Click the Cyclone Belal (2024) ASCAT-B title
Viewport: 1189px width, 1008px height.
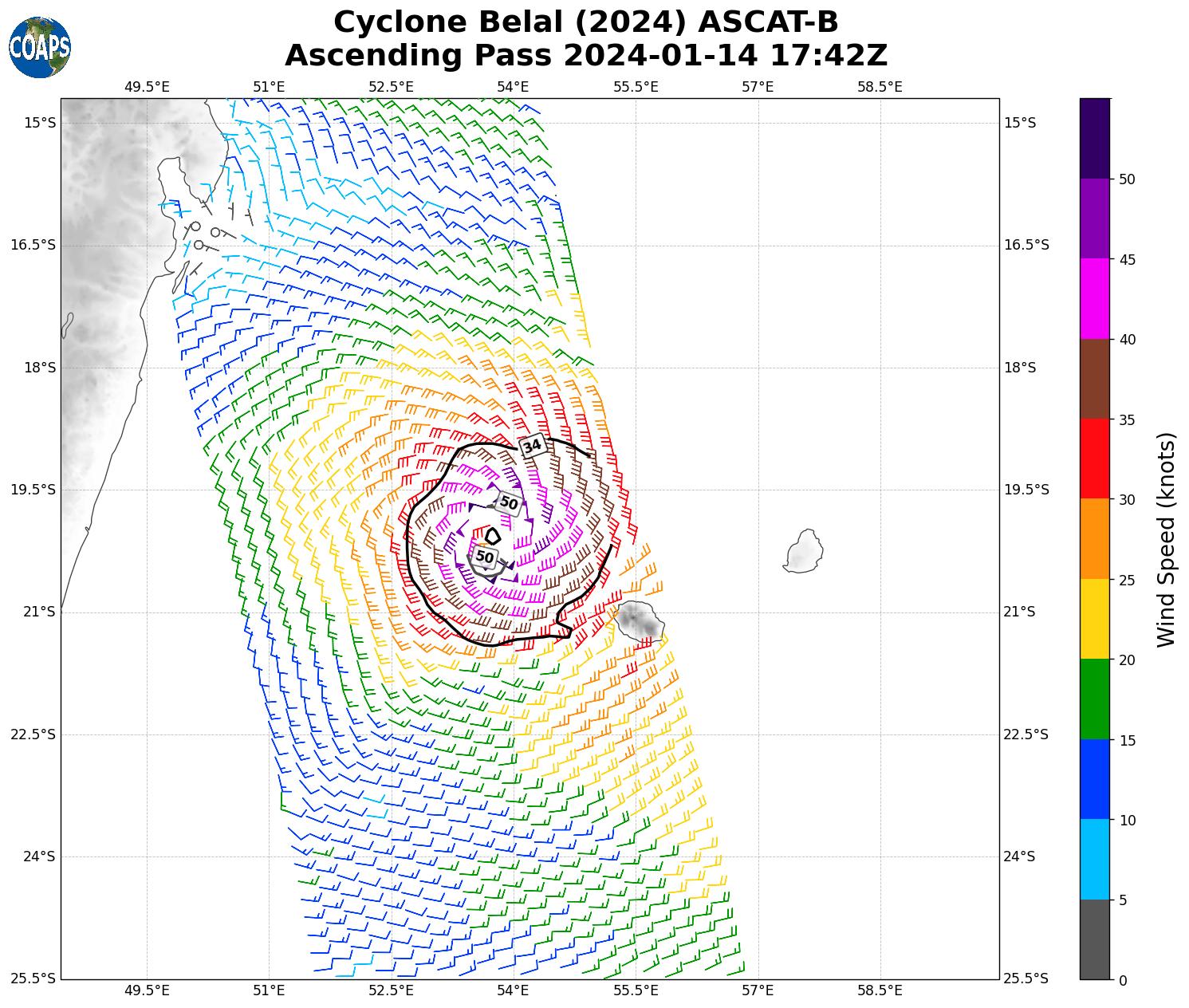(585, 22)
